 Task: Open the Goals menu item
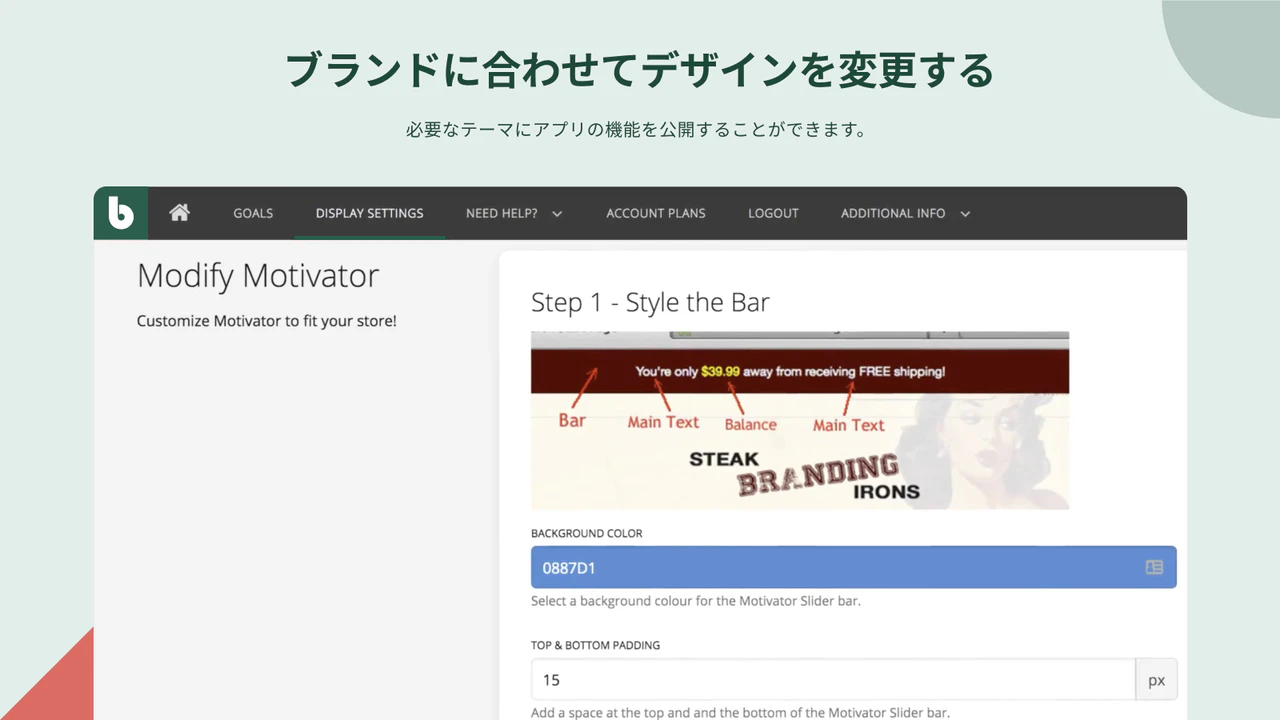pos(253,213)
